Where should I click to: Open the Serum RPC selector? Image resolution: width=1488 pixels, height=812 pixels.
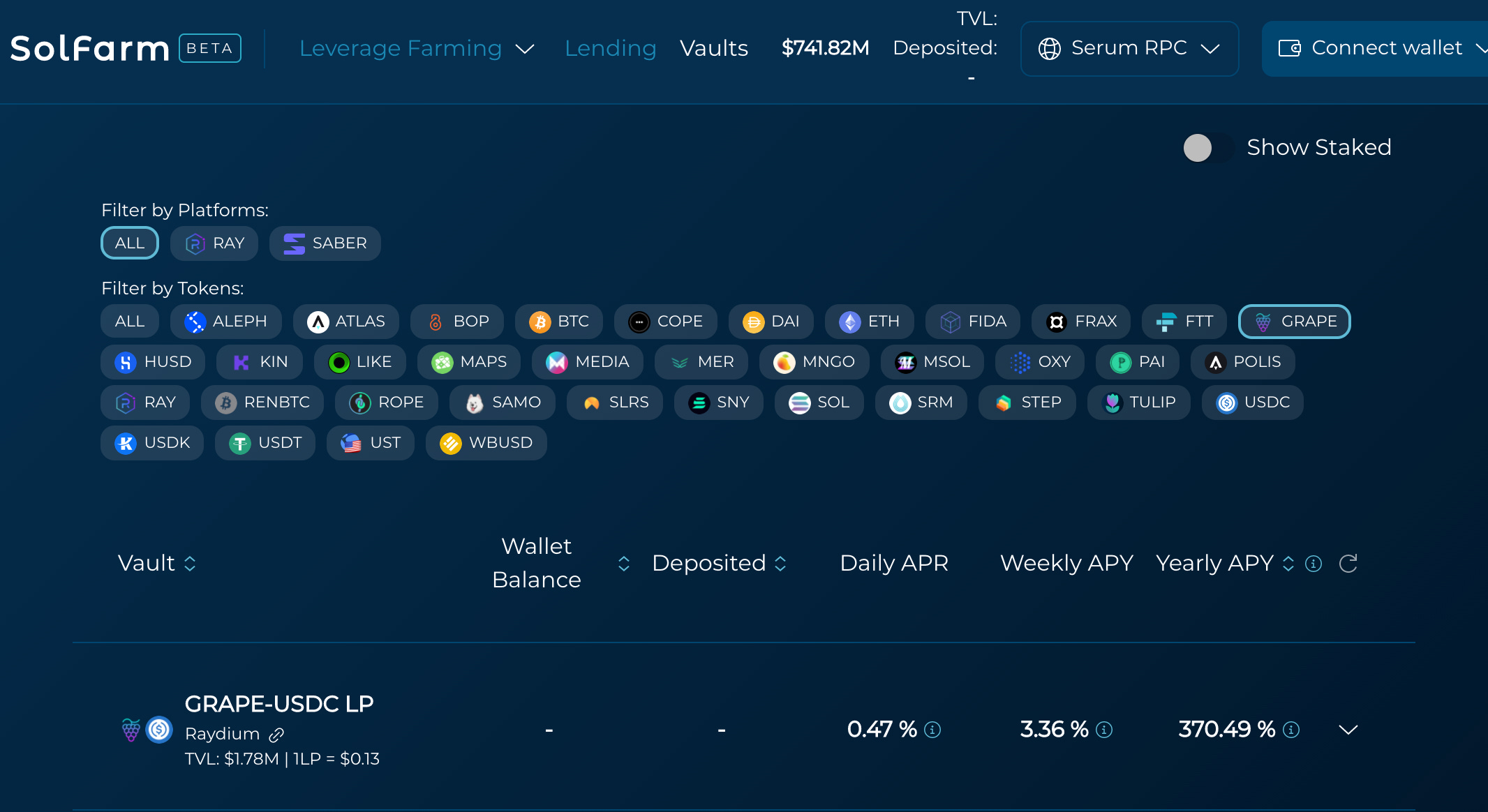[1129, 48]
